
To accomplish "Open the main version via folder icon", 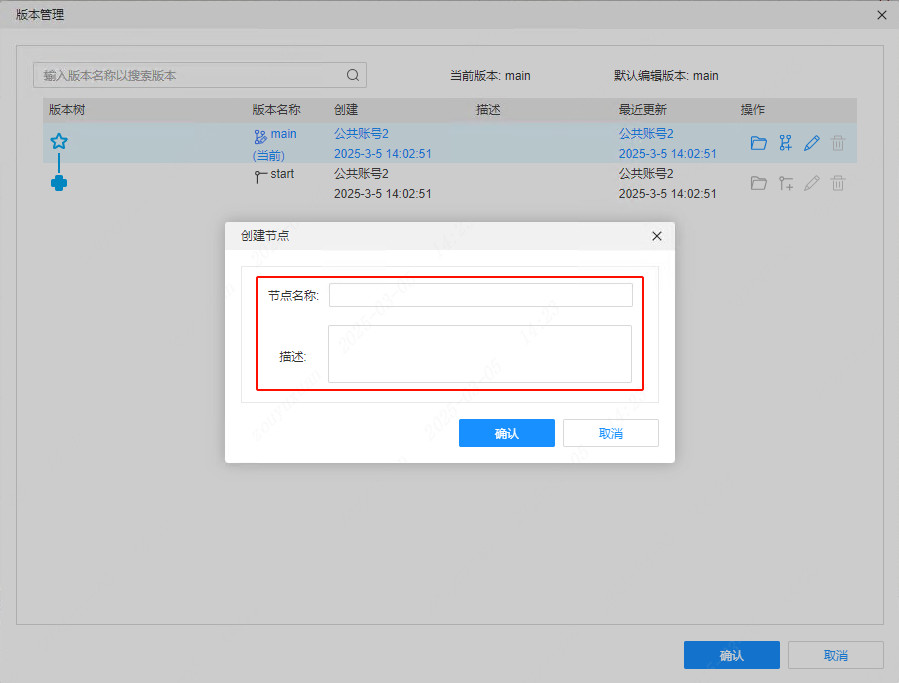I will pos(759,142).
